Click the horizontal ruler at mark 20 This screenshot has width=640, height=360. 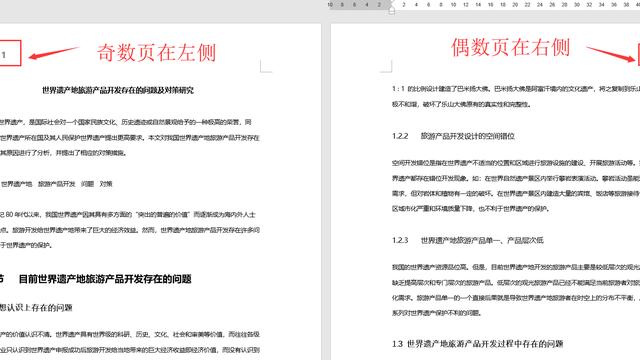pyautogui.click(x=515, y=4)
